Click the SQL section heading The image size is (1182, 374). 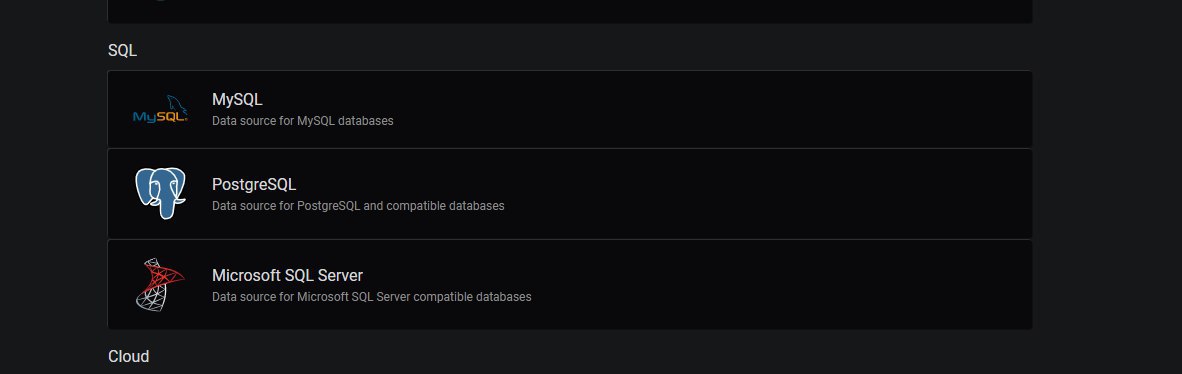[122, 51]
